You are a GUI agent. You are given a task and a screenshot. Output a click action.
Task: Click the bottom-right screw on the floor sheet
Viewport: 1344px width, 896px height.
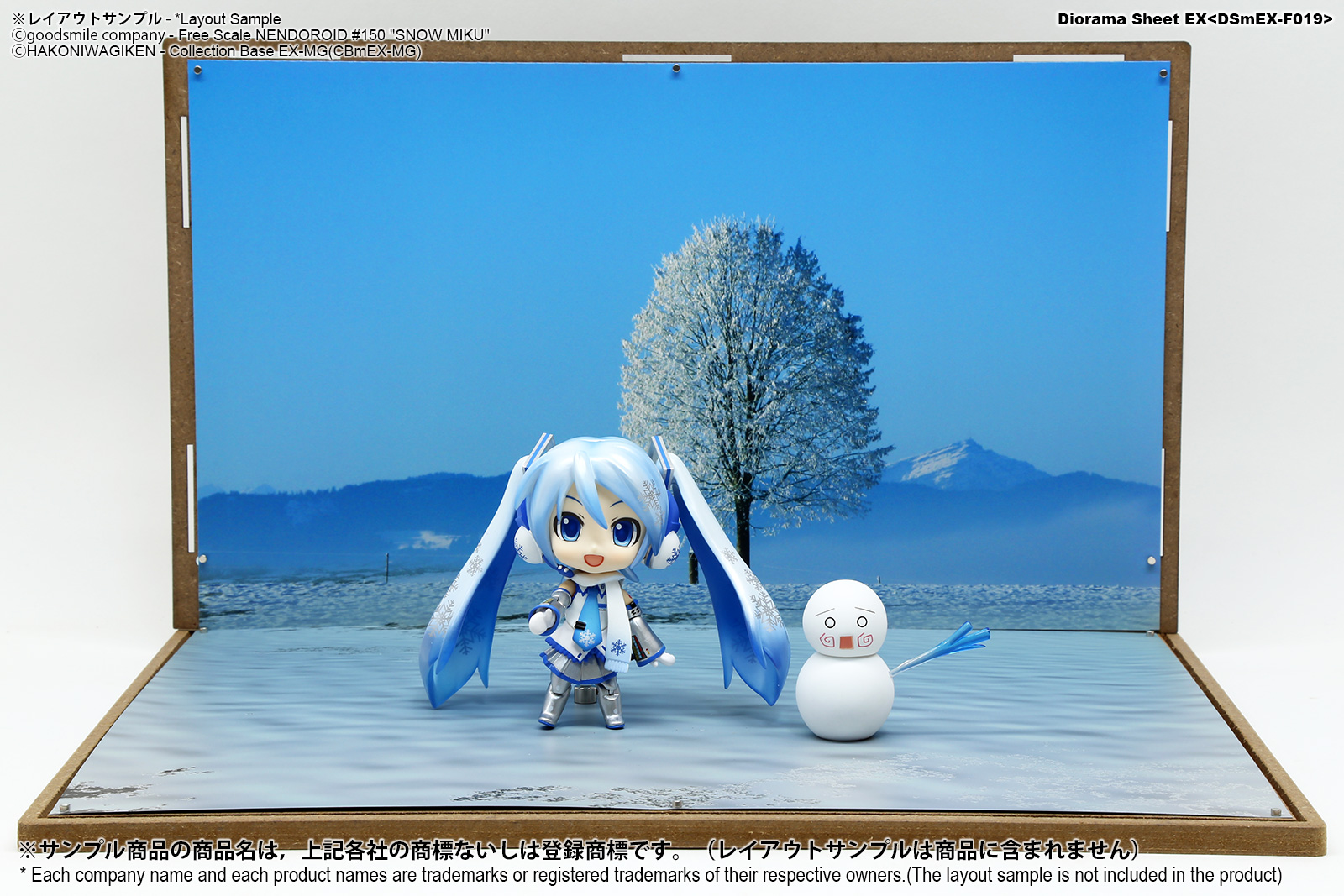point(1276,812)
